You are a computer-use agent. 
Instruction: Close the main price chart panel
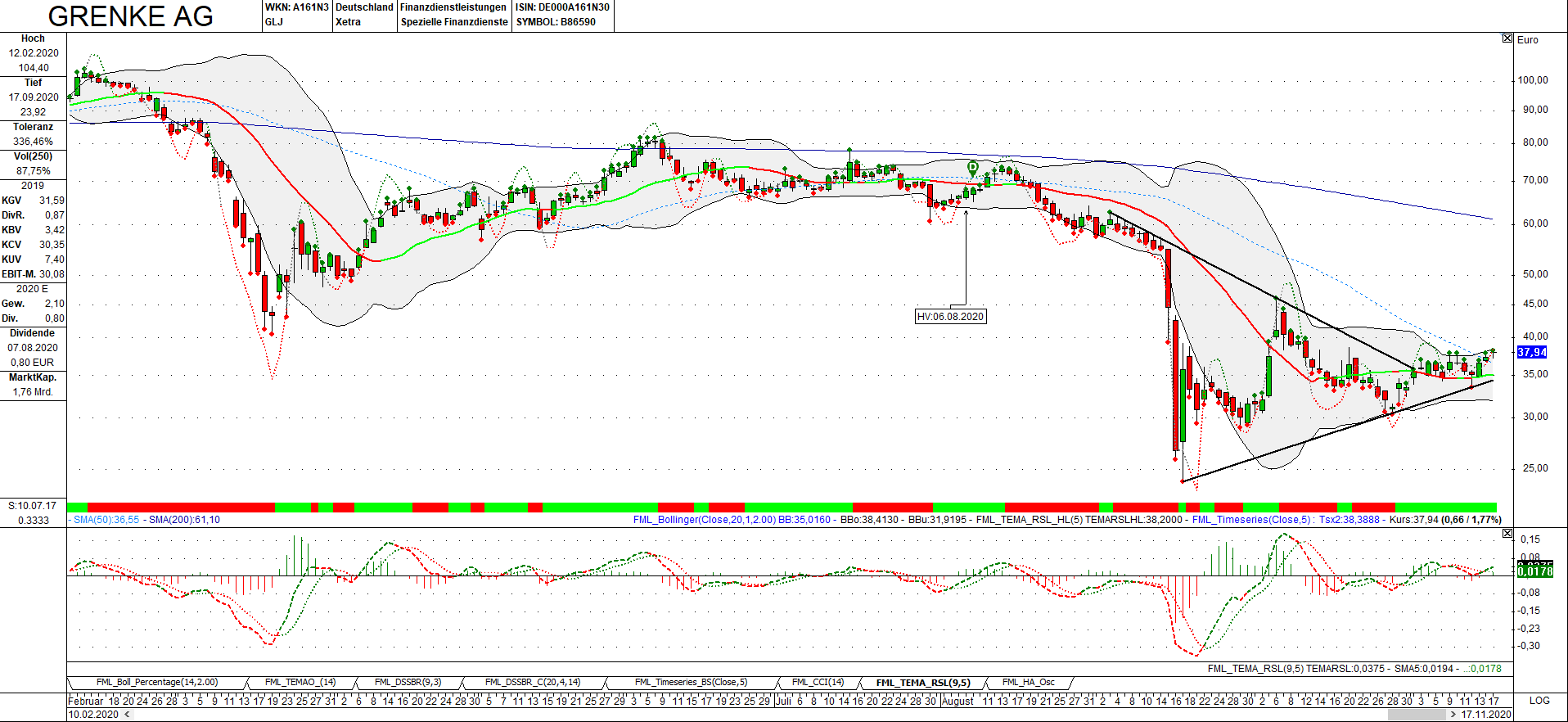click(1507, 38)
